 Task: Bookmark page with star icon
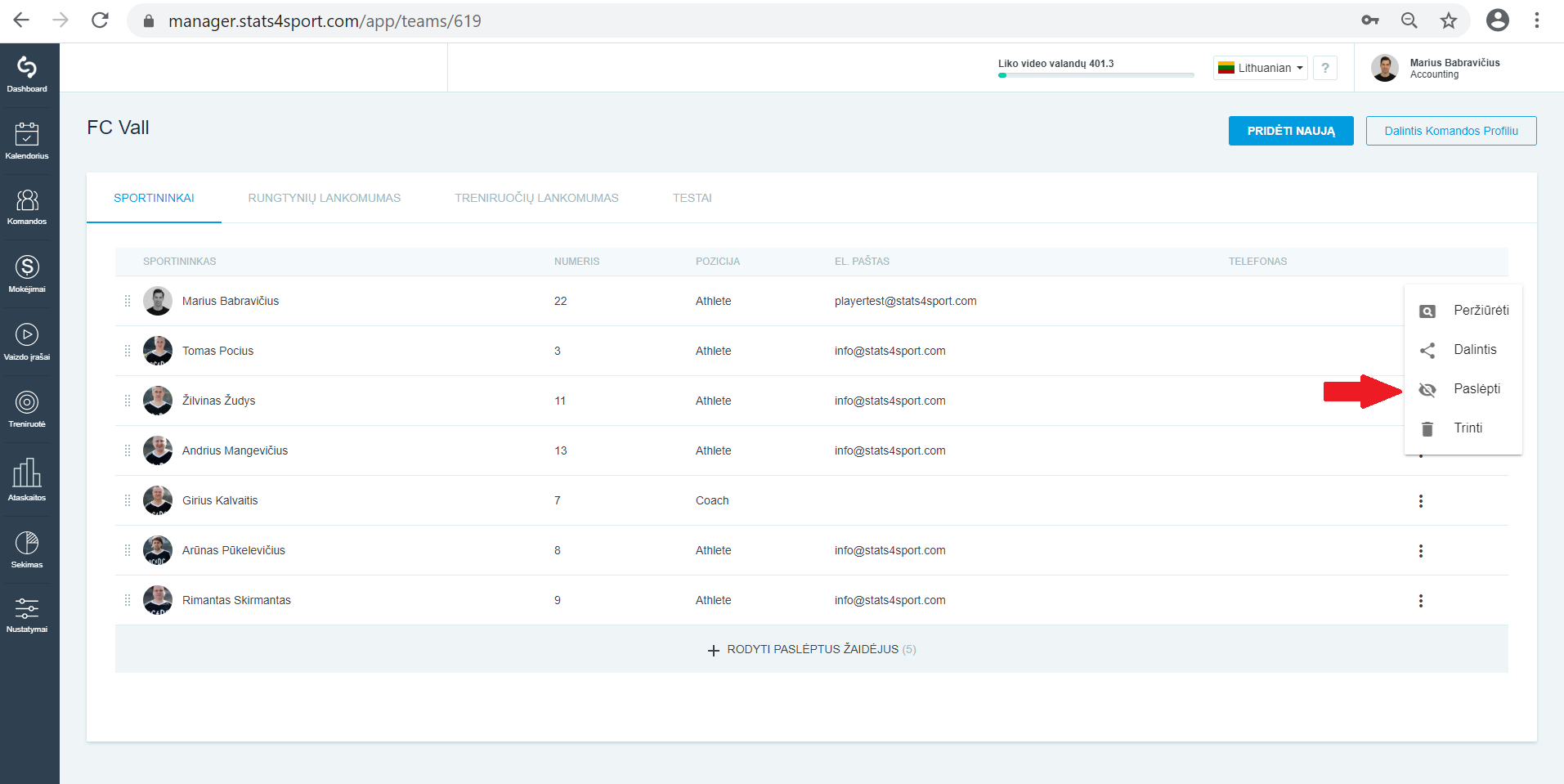[1449, 20]
